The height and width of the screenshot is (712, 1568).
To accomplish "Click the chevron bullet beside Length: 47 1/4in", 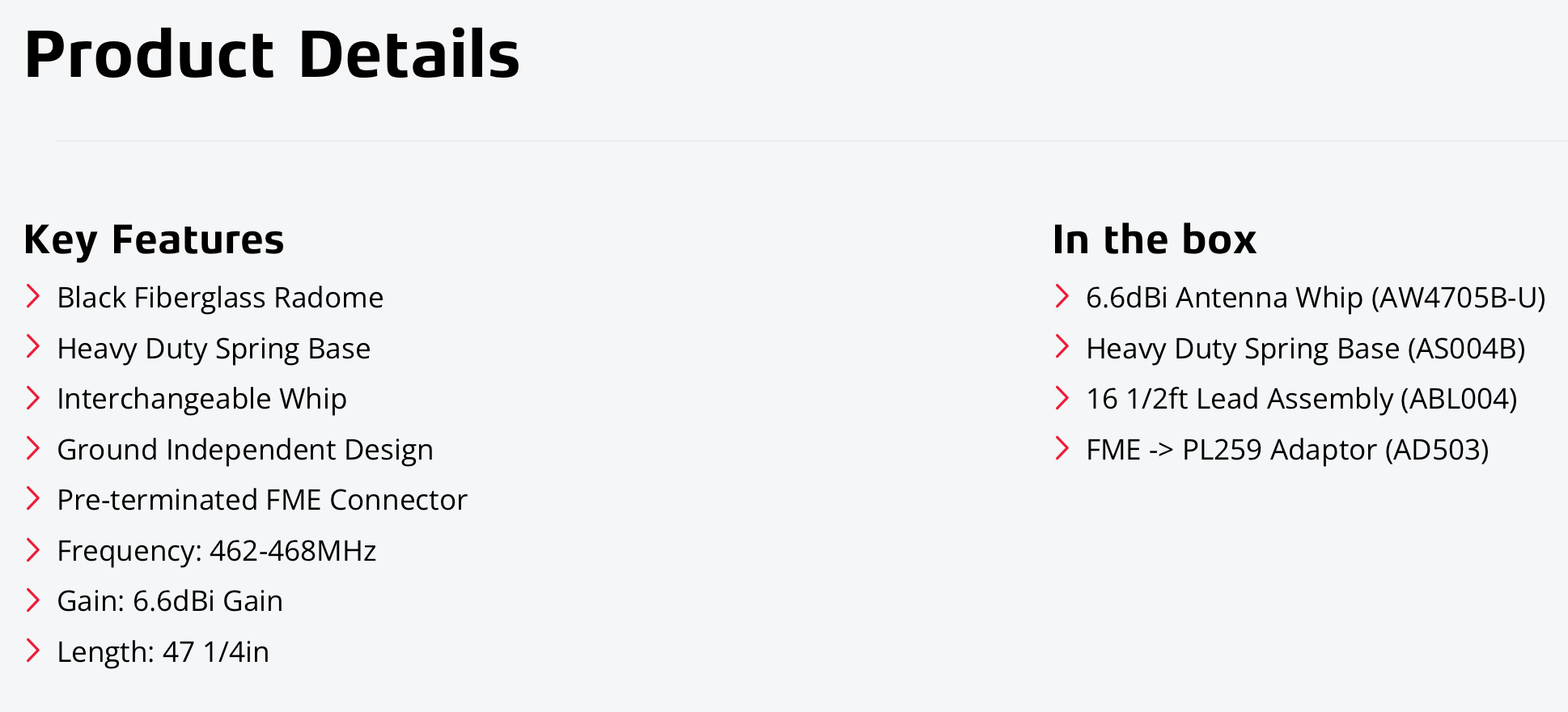I will click(x=33, y=650).
